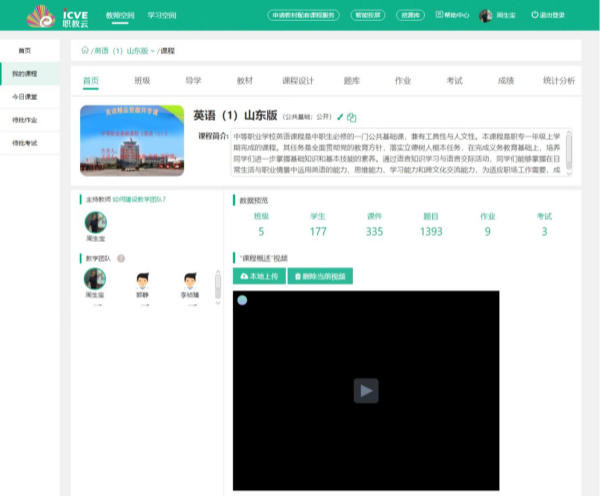Click the course cover thumbnail
Screen dimensions: 600x496
(x=132, y=140)
